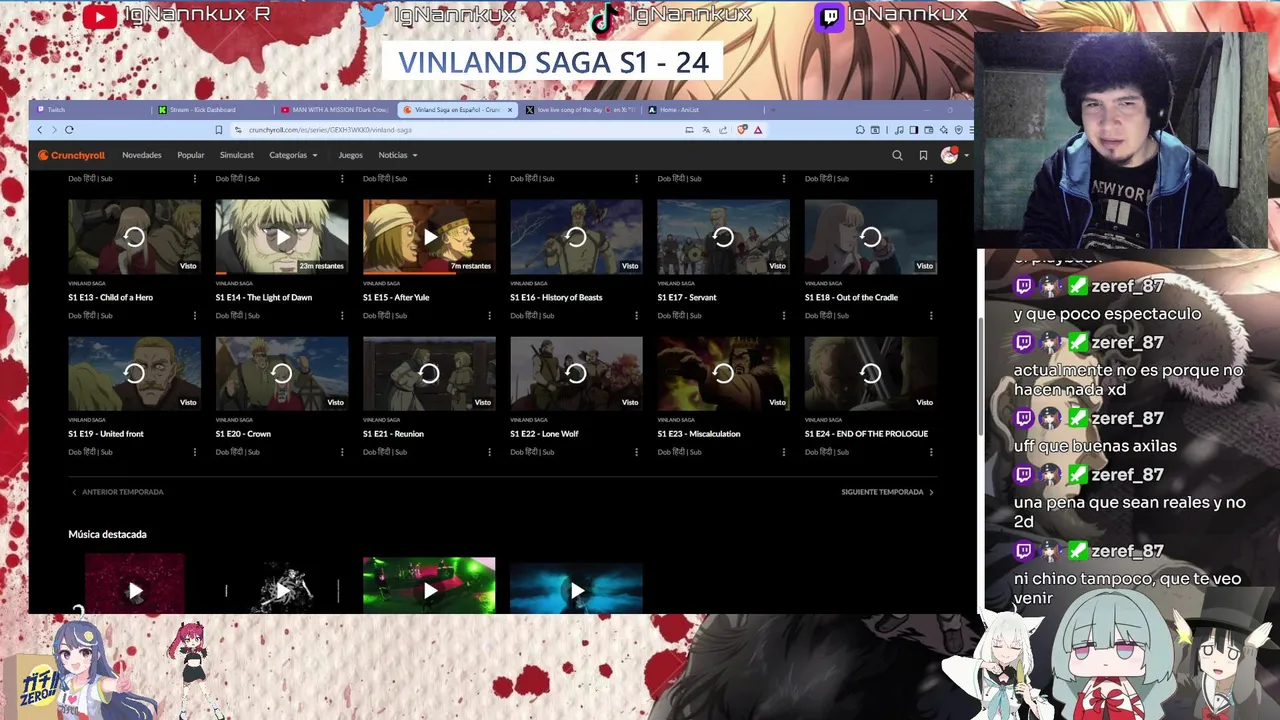
Task: Play S1 E14 The Light of Dawn
Action: [x=282, y=237]
